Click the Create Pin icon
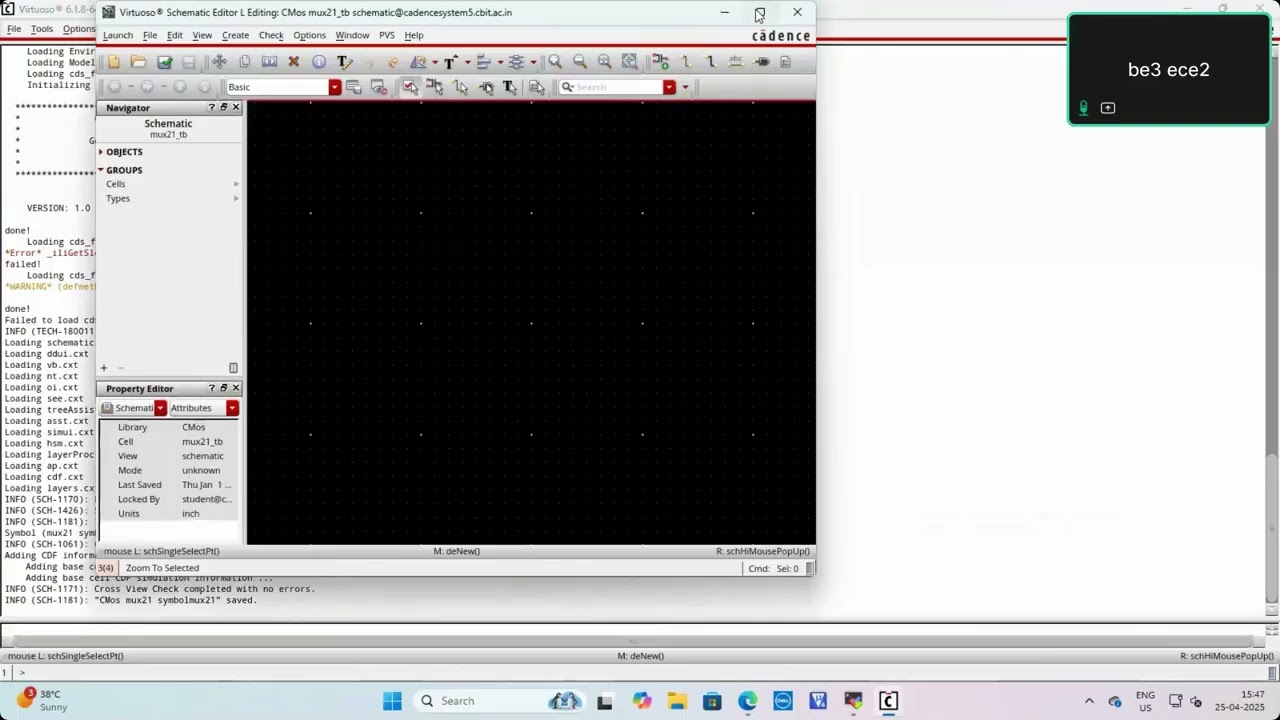 [x=761, y=62]
